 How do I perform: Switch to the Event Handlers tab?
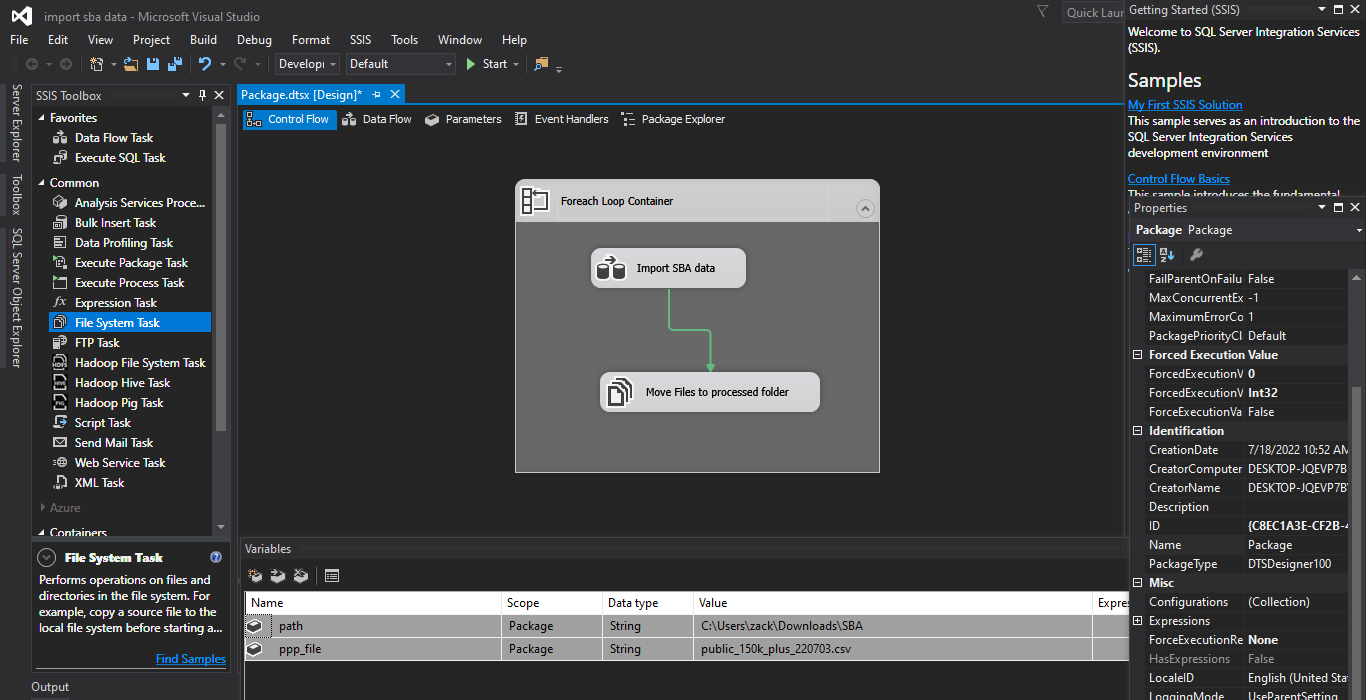pos(561,119)
